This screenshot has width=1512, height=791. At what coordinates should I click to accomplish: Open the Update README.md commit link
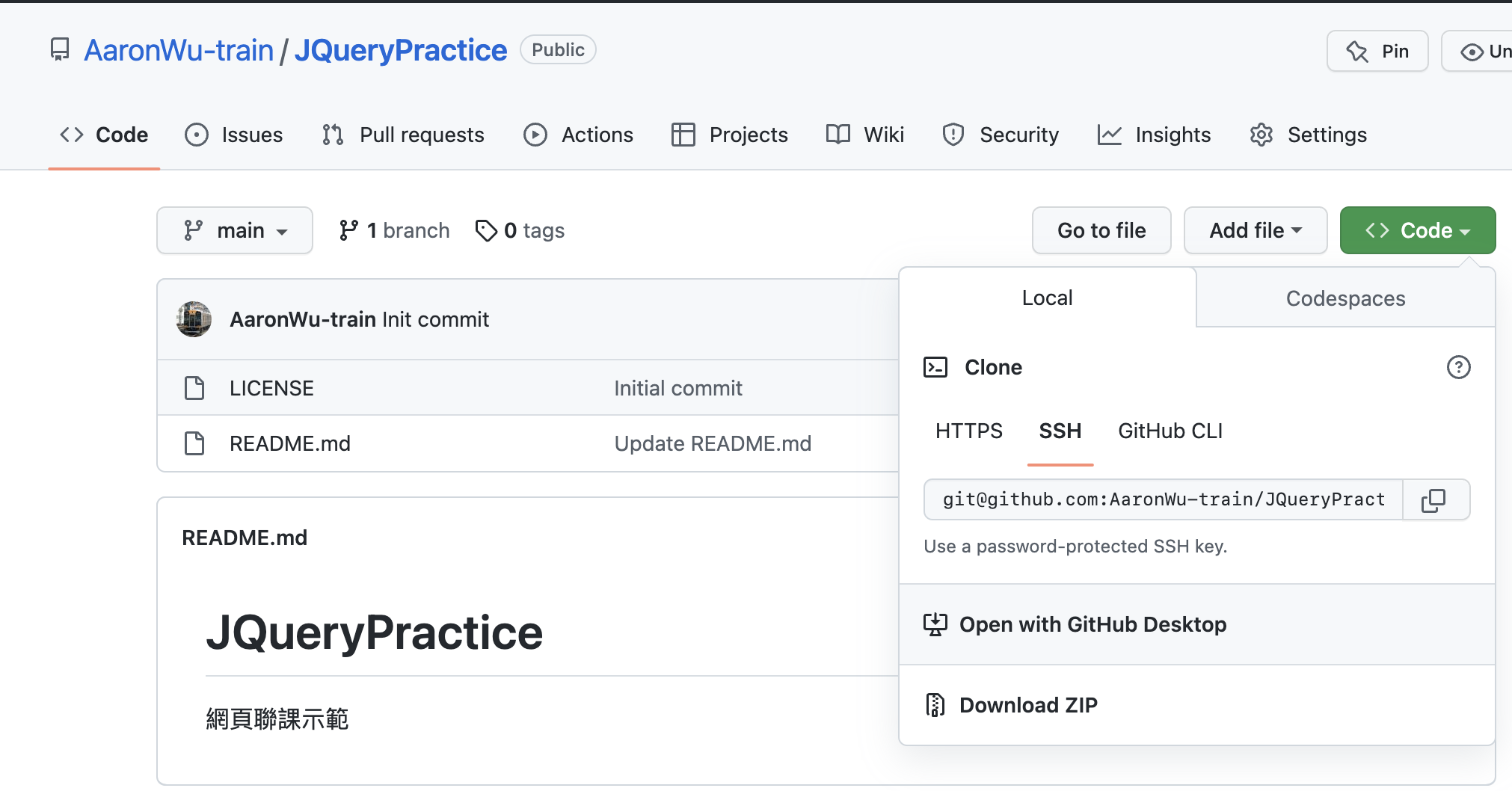coord(713,443)
